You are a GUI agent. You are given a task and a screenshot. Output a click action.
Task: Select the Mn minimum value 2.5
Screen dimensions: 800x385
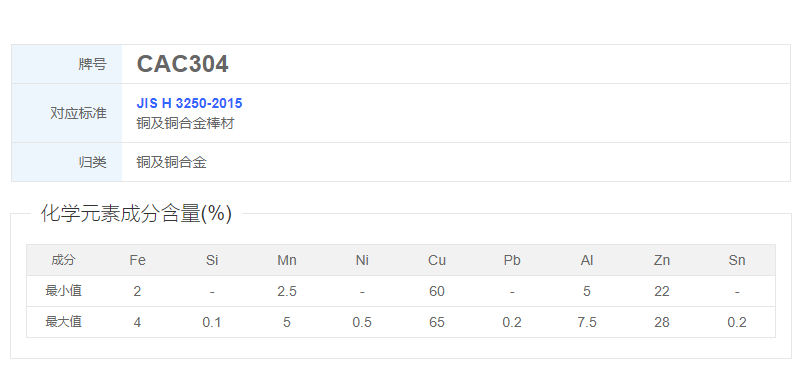point(287,292)
